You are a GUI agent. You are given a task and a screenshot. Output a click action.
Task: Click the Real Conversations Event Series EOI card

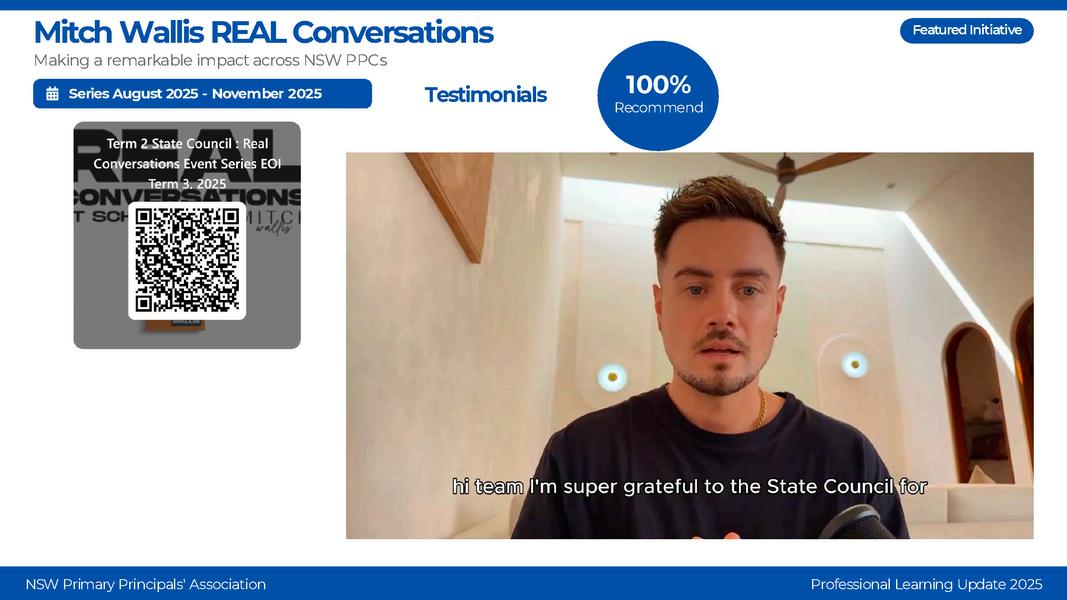tap(187, 235)
